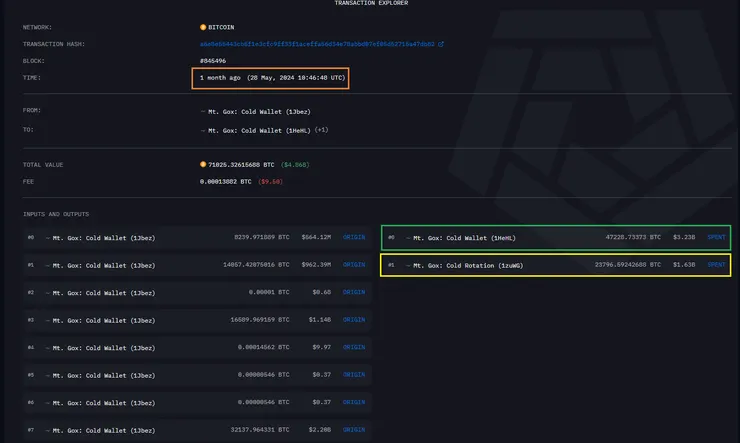The width and height of the screenshot is (740, 443).
Task: Click the Inputs and Outputs section heading
Action: (x=56, y=214)
